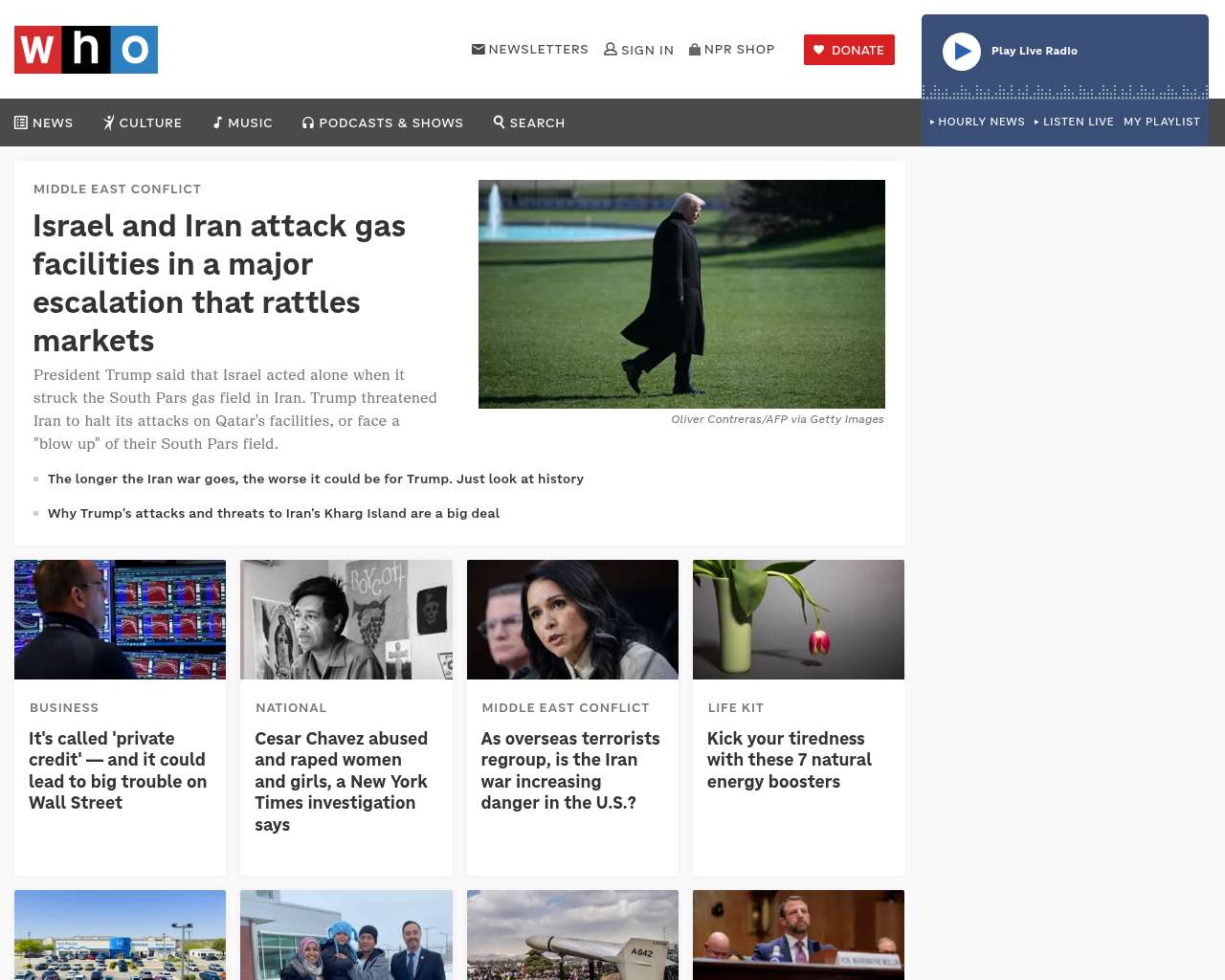Viewport: 1225px width, 980px height.
Task: Open the Middle East Conflict category above top headline
Action: (x=117, y=189)
